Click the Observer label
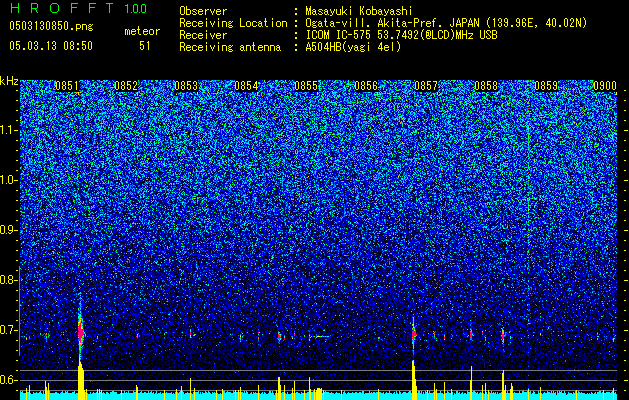Screen dimensions: 629x400 203,11
